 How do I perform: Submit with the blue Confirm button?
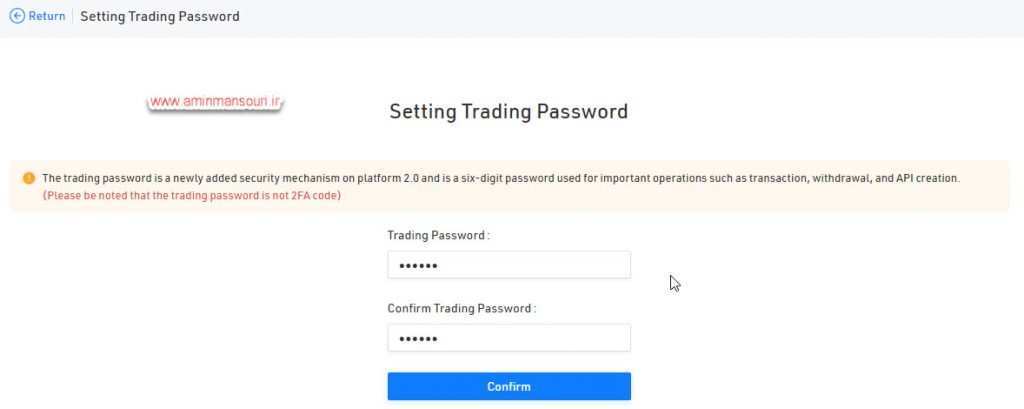pos(509,386)
